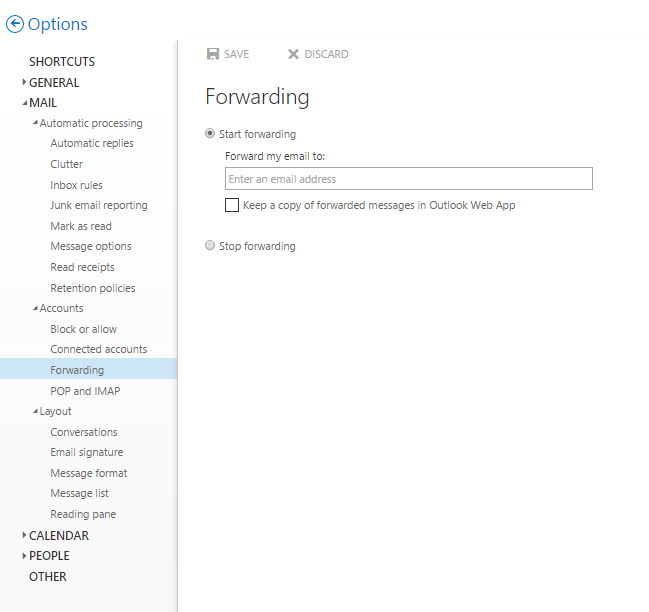Collapse the Accounts group
This screenshot has height=612, width=649.
tap(35, 308)
